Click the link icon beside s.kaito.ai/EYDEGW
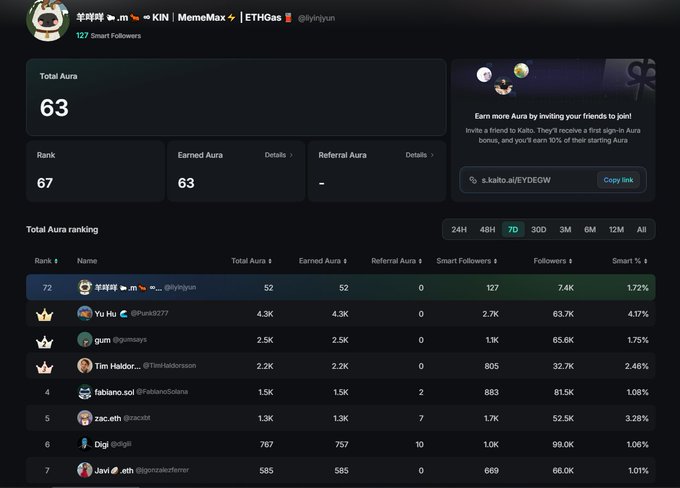 tap(473, 180)
